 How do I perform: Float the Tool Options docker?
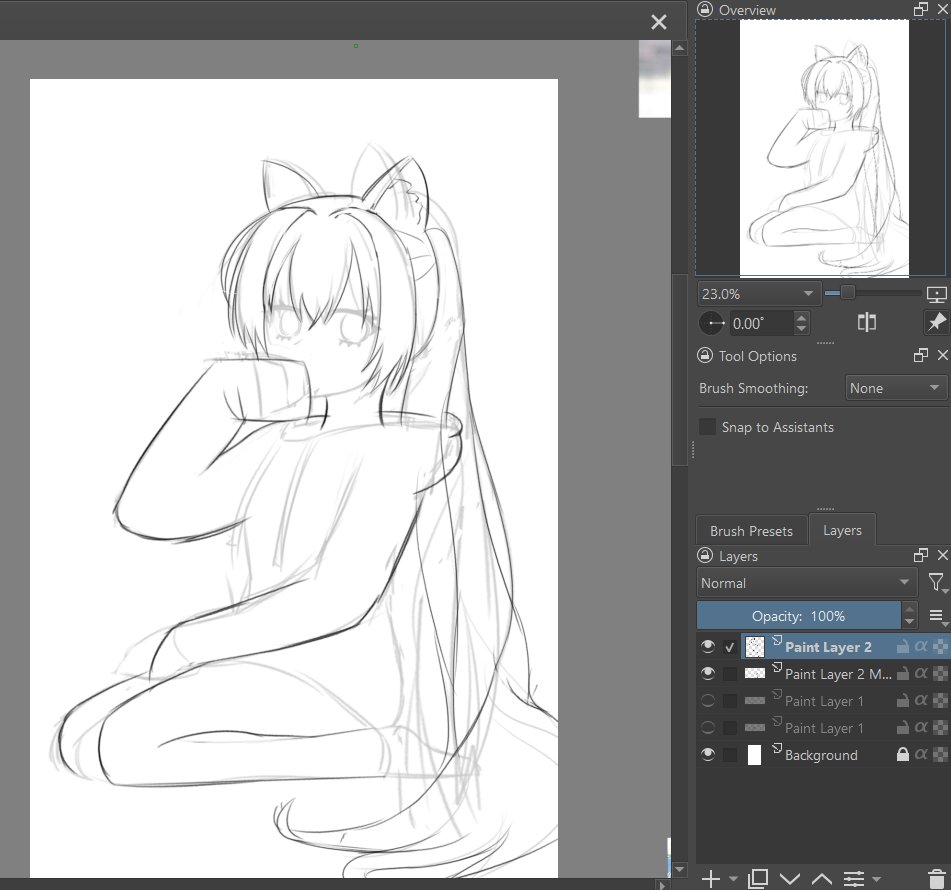click(921, 356)
